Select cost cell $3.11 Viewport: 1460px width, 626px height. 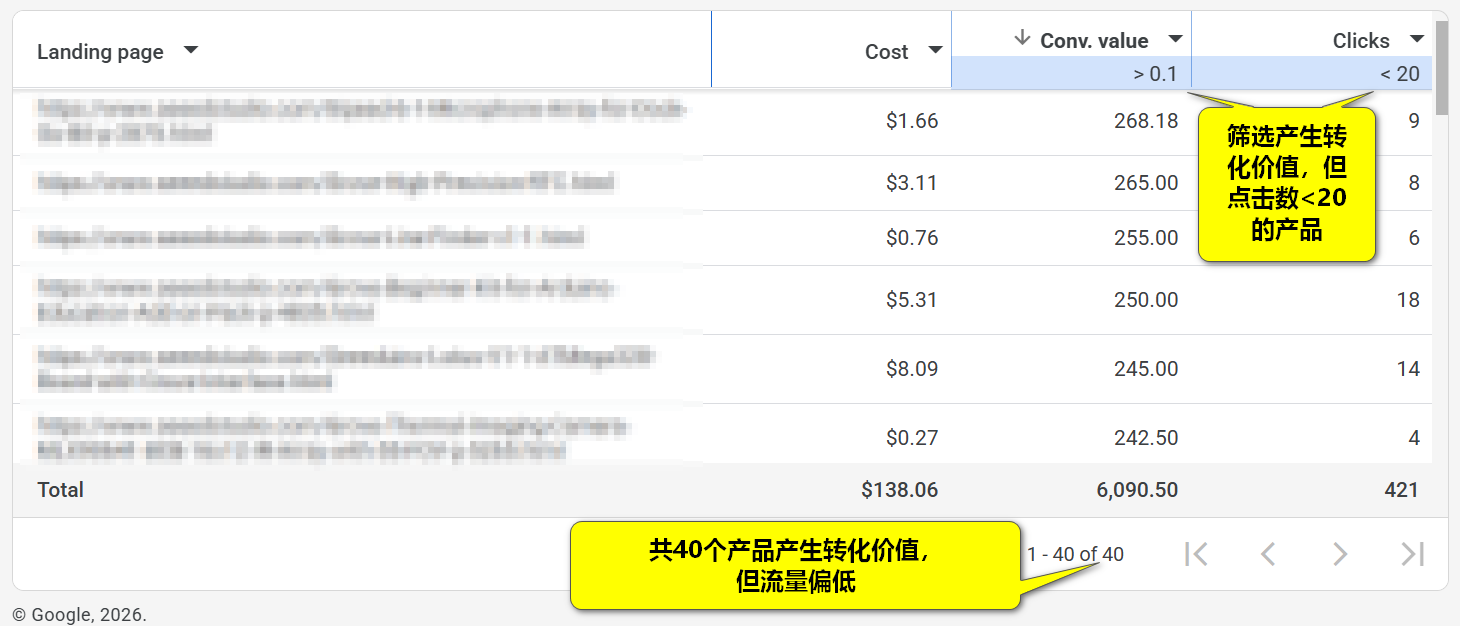tap(912, 183)
